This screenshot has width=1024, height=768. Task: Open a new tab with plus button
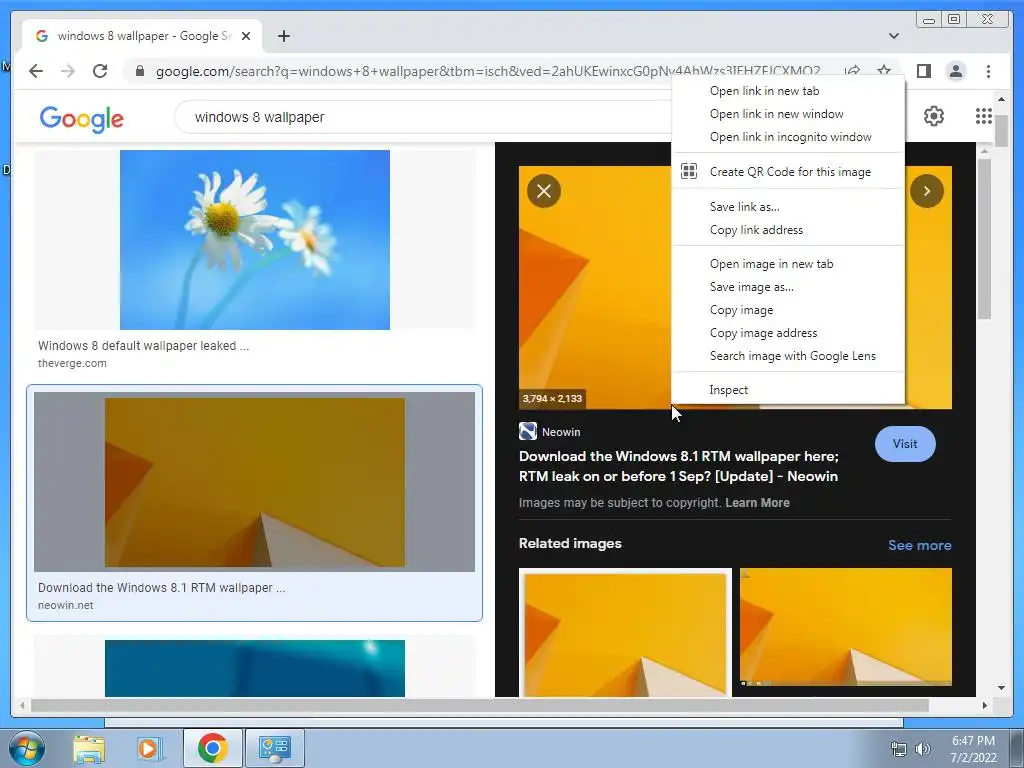click(x=283, y=36)
